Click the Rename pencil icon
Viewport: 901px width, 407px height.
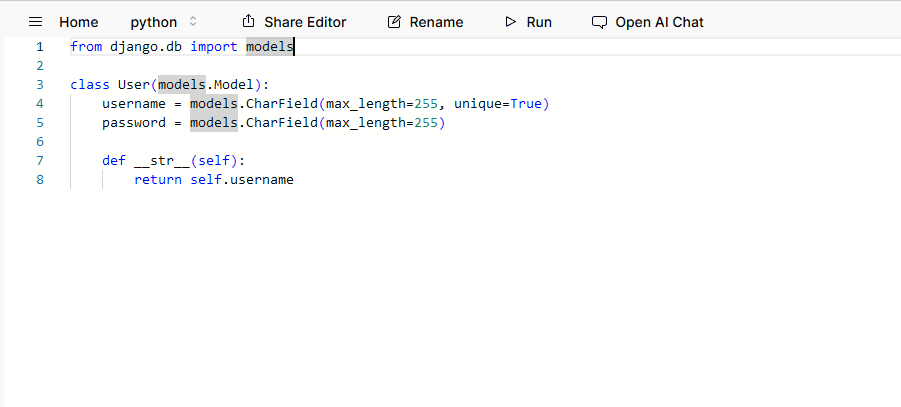[x=394, y=22]
